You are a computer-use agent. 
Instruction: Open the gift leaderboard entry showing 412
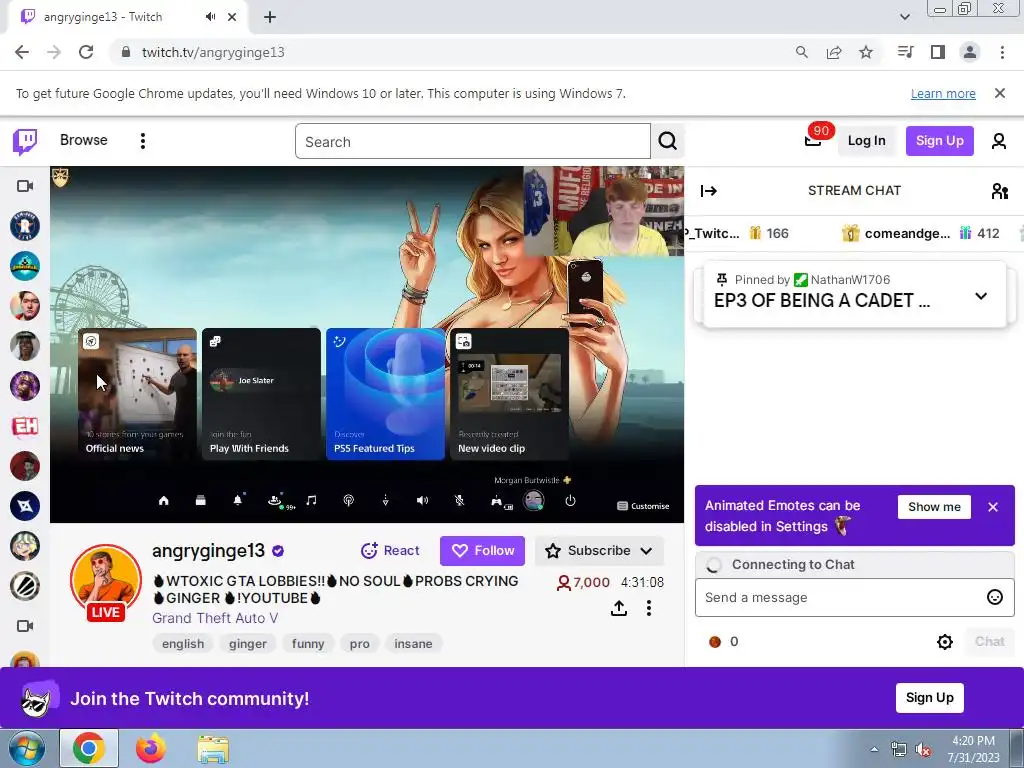pos(920,233)
